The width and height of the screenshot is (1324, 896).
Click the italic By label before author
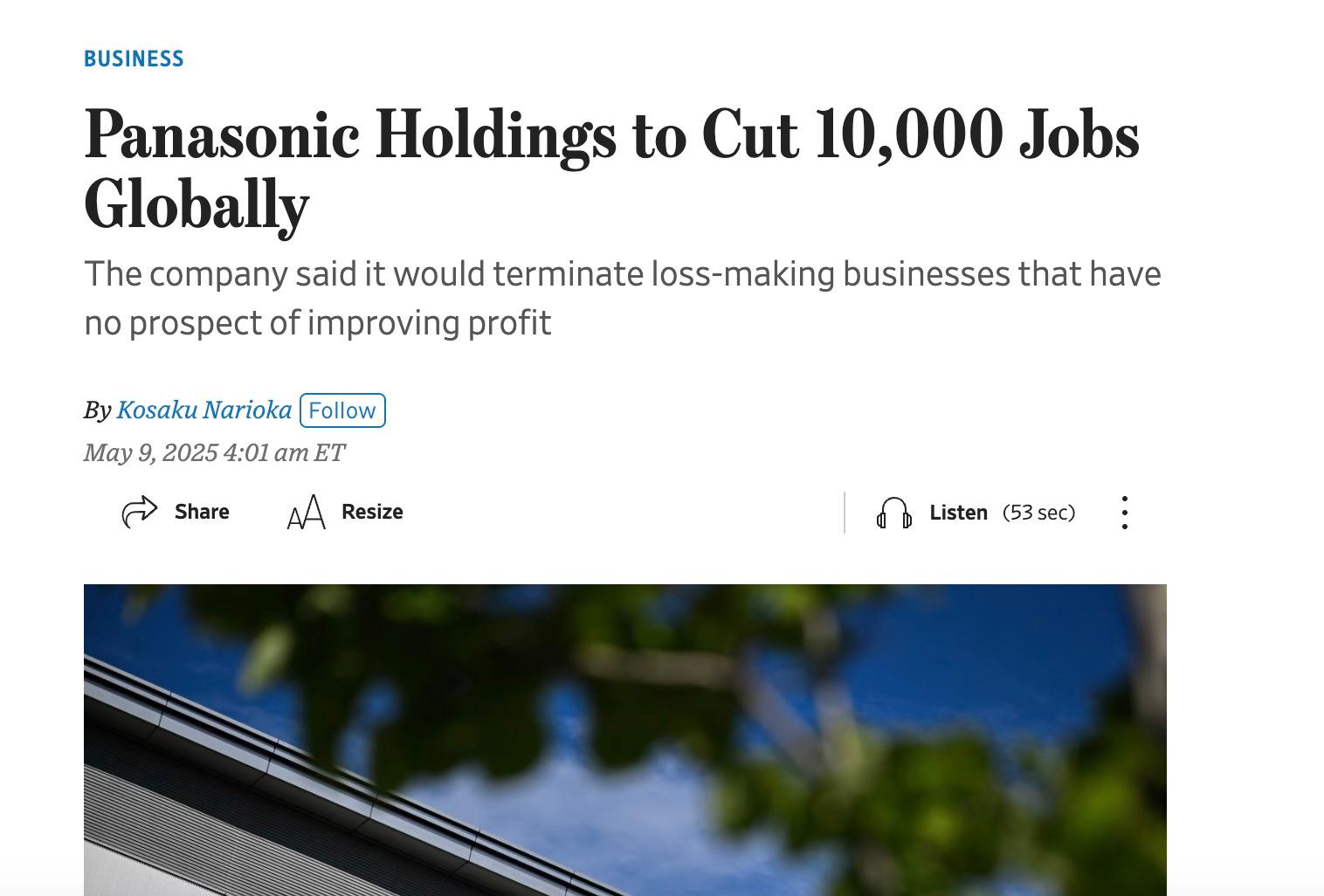(x=97, y=410)
